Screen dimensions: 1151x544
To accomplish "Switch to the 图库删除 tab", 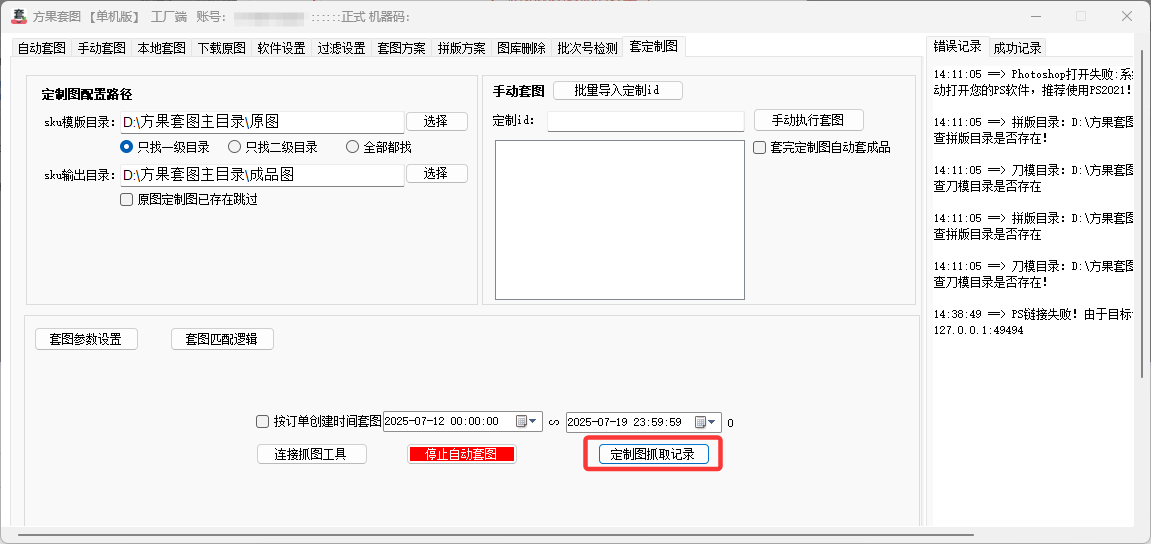I will [x=521, y=48].
